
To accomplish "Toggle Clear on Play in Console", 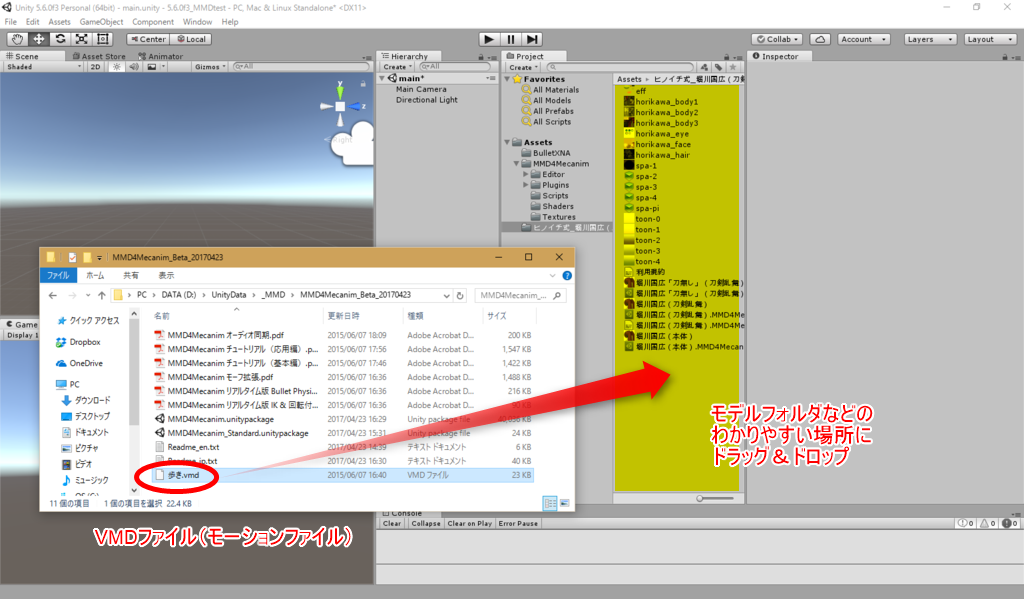I will click(470, 523).
